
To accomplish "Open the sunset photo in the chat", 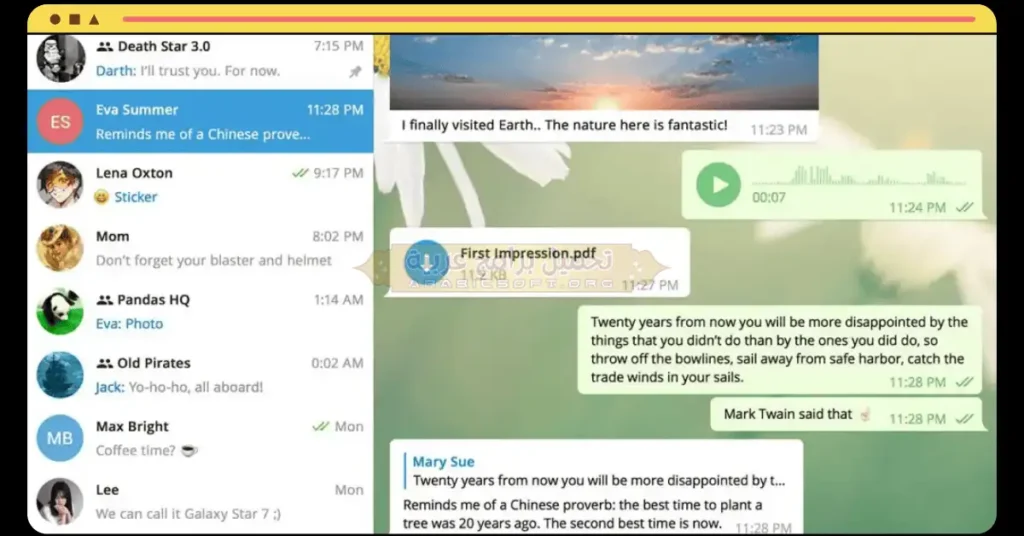I will pos(604,72).
